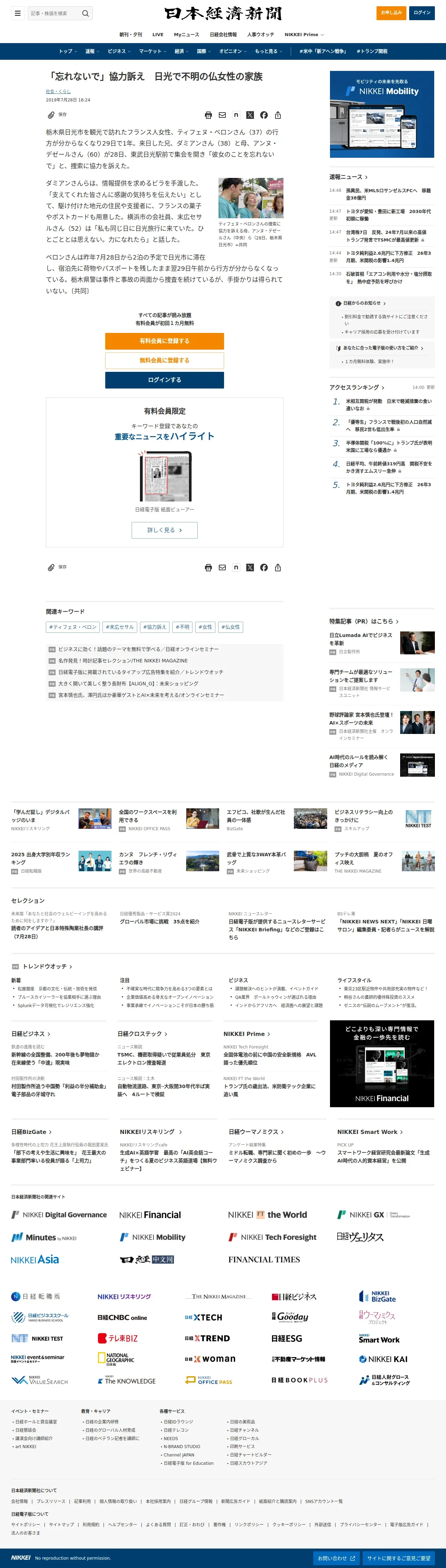Open the 日経ヴェリタス logo link

point(360,1237)
